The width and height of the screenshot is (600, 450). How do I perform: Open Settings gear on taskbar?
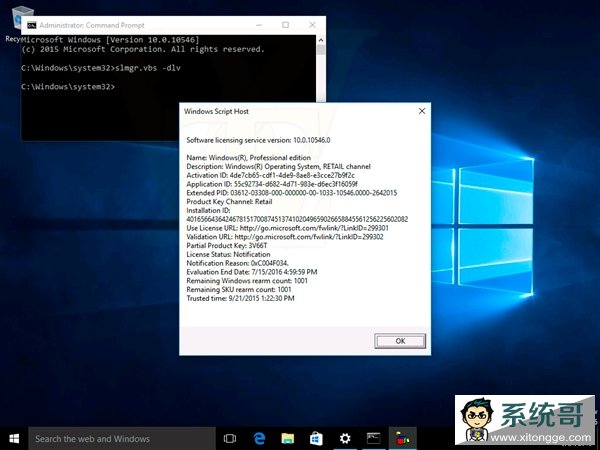[345, 439]
